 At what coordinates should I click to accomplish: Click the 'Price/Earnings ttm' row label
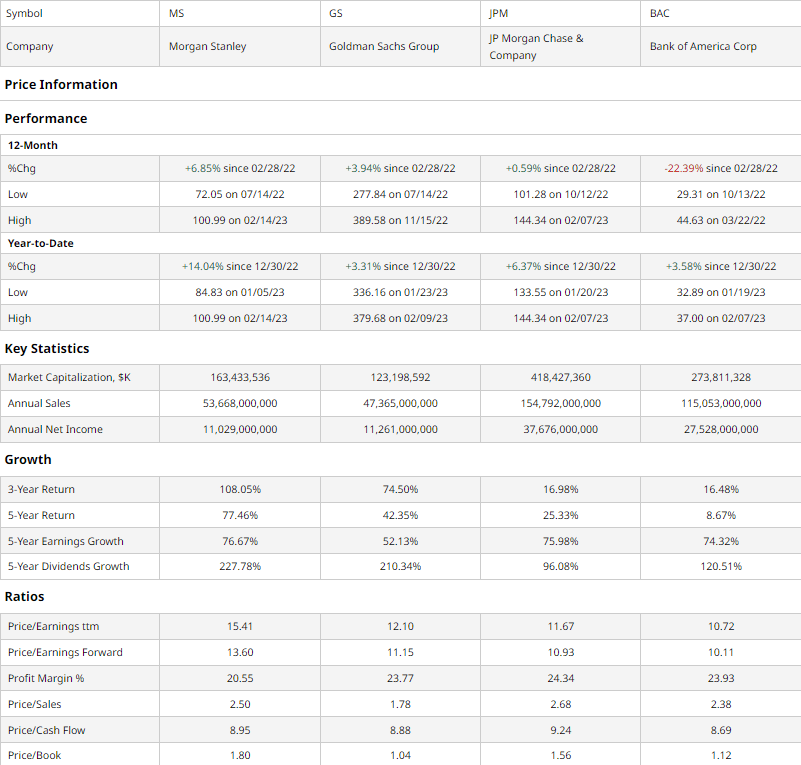tap(54, 627)
